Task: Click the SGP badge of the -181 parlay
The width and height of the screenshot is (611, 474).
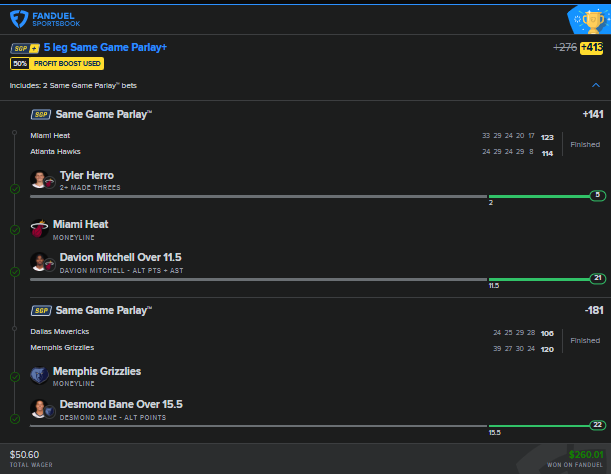Action: pos(41,311)
